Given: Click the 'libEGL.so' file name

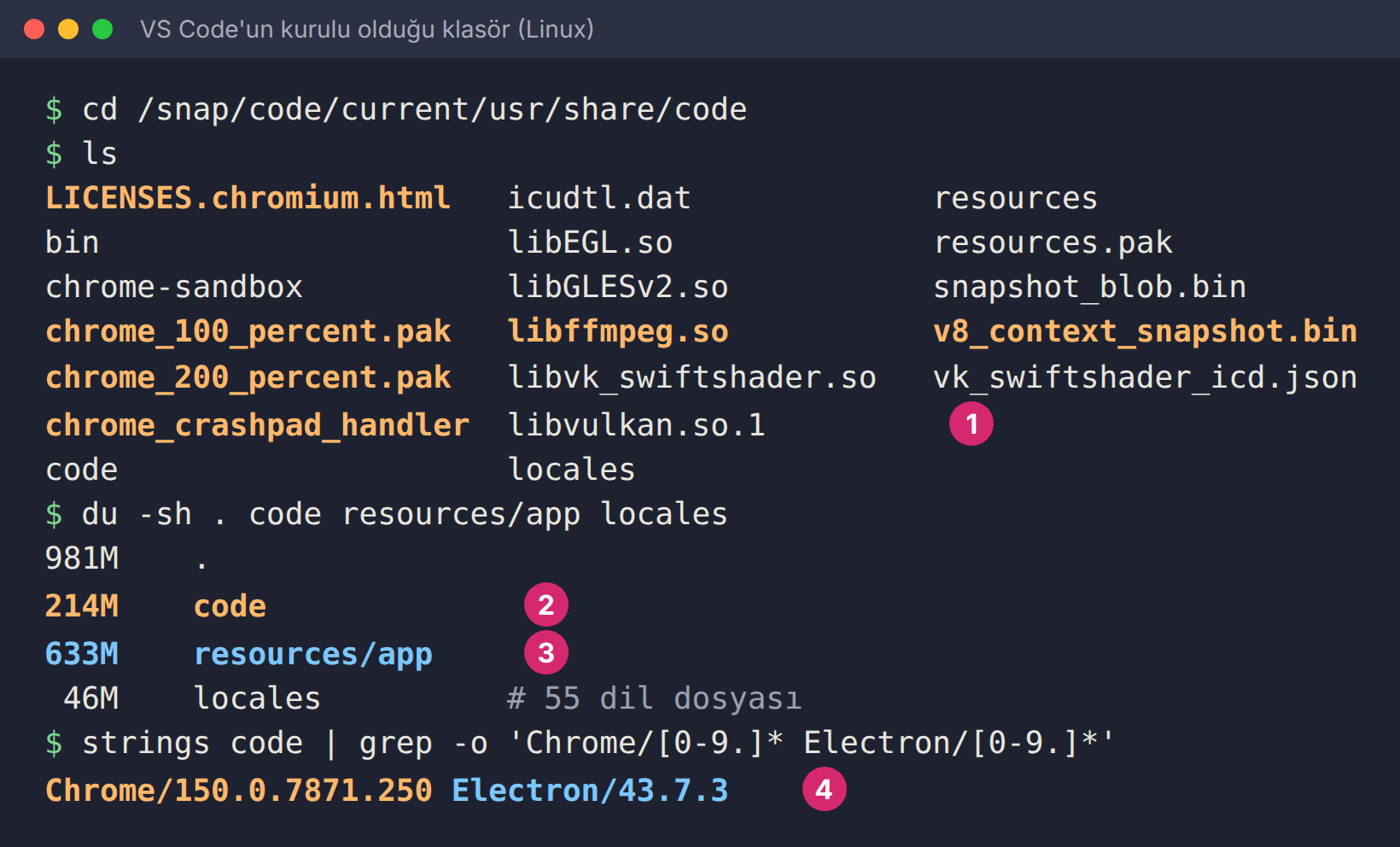Looking at the screenshot, I should click(x=590, y=242).
